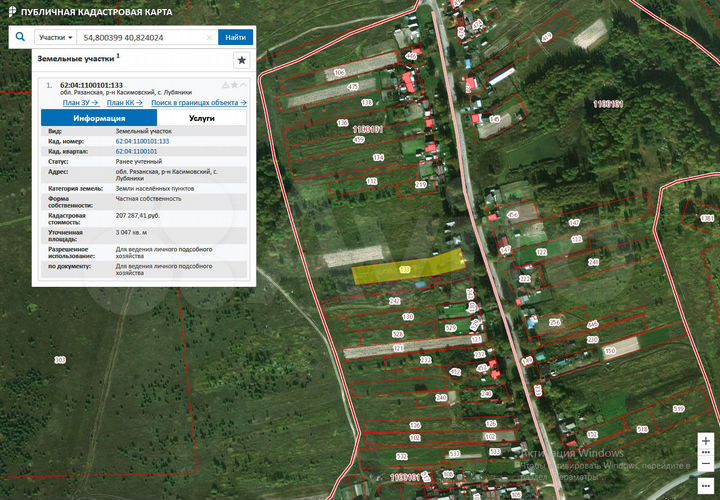Zoom in with the plus button
720x500 pixels.
point(706,440)
